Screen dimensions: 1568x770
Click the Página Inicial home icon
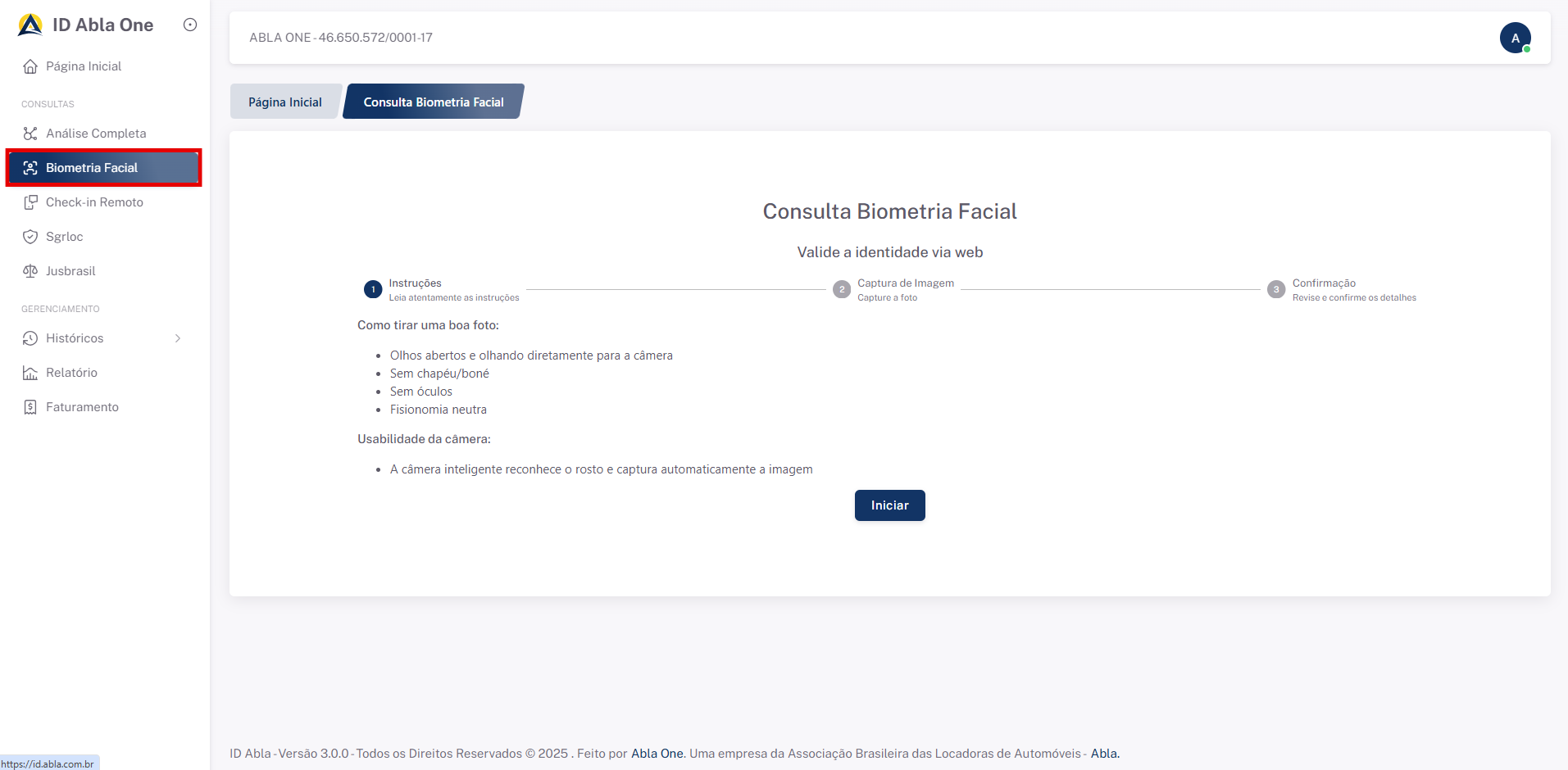[x=30, y=66]
